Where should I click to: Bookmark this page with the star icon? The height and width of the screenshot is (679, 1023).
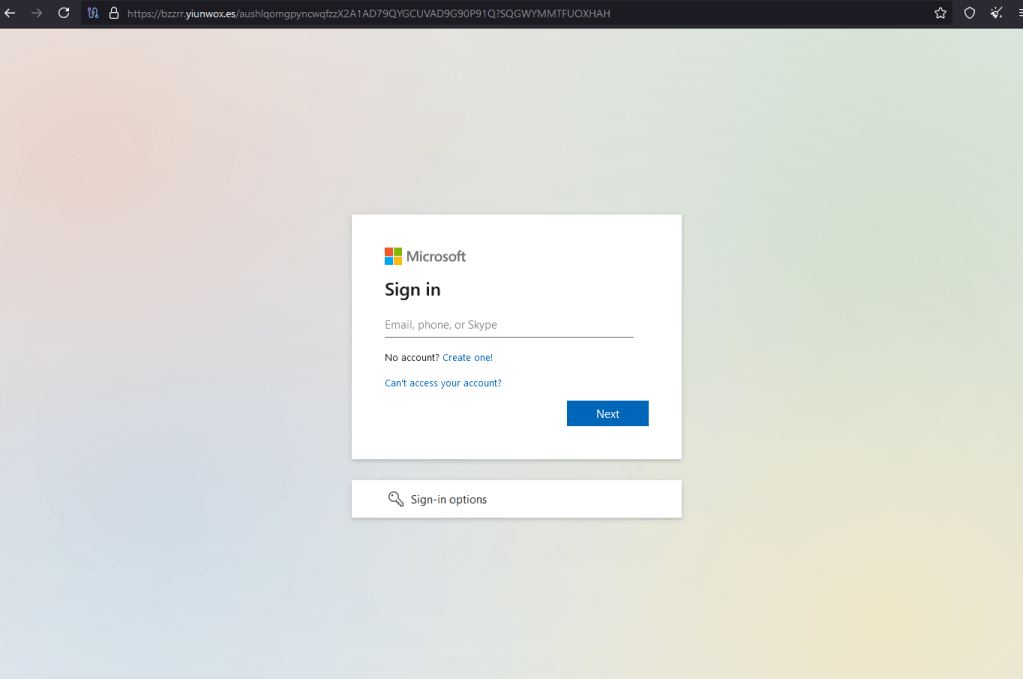coord(940,13)
